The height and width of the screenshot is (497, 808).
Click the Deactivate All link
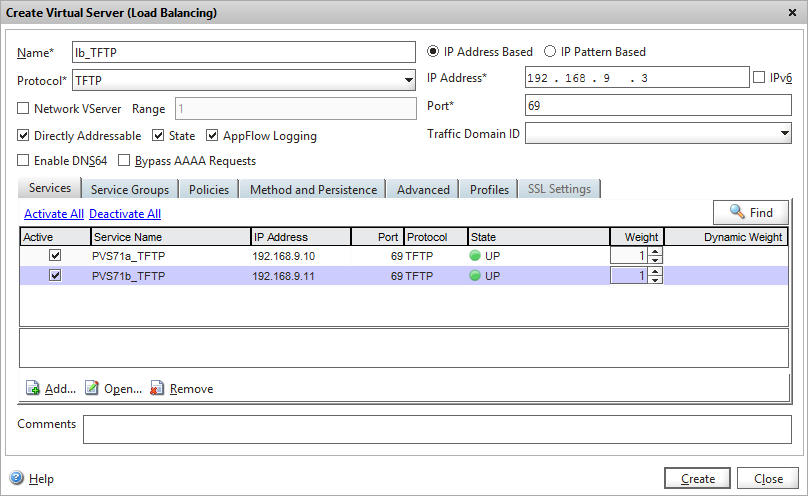(125, 213)
